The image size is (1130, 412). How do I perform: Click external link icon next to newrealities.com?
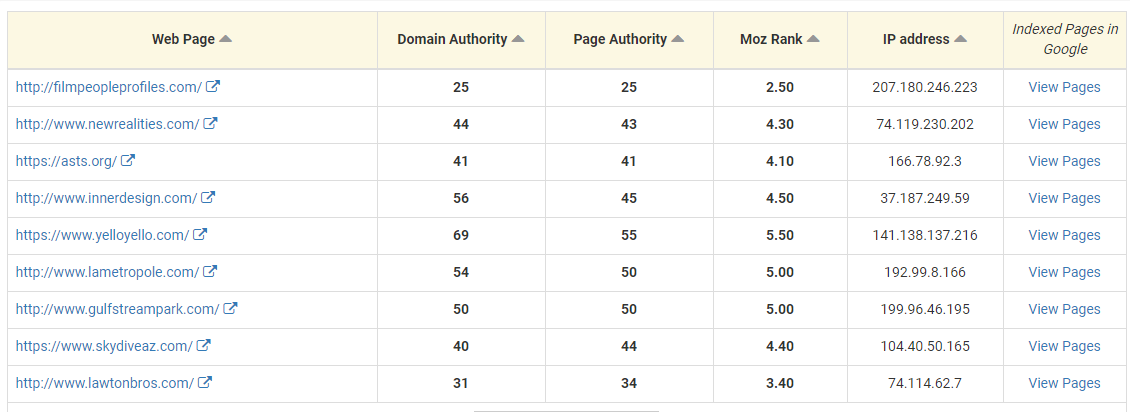point(210,124)
